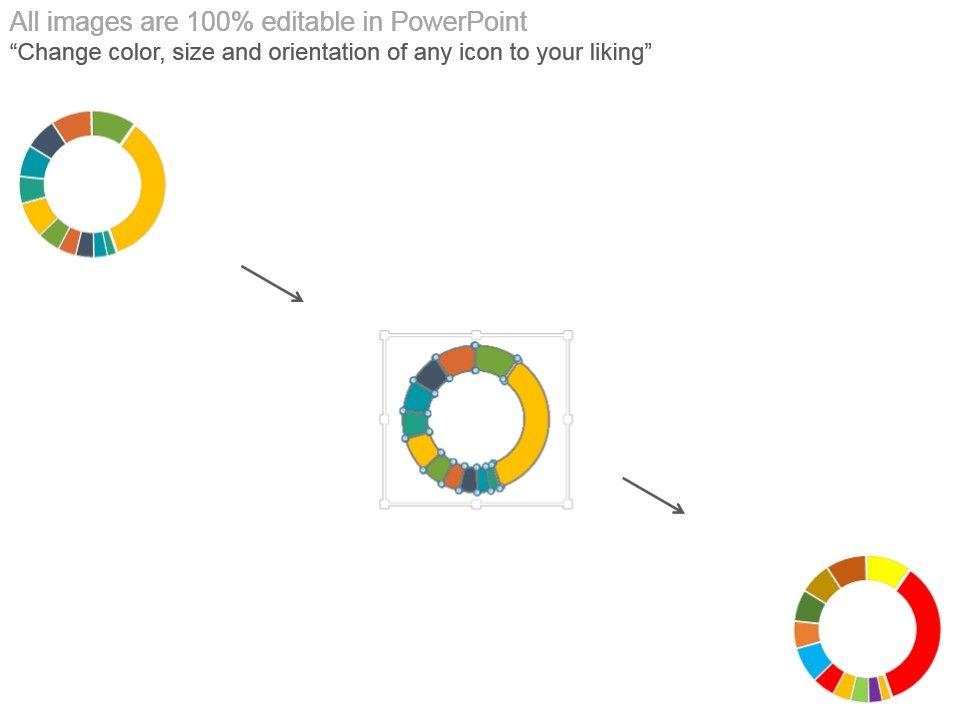Pick larger orange segment atop top-left donut
960x720 pixels.
pyautogui.click(x=73, y=126)
